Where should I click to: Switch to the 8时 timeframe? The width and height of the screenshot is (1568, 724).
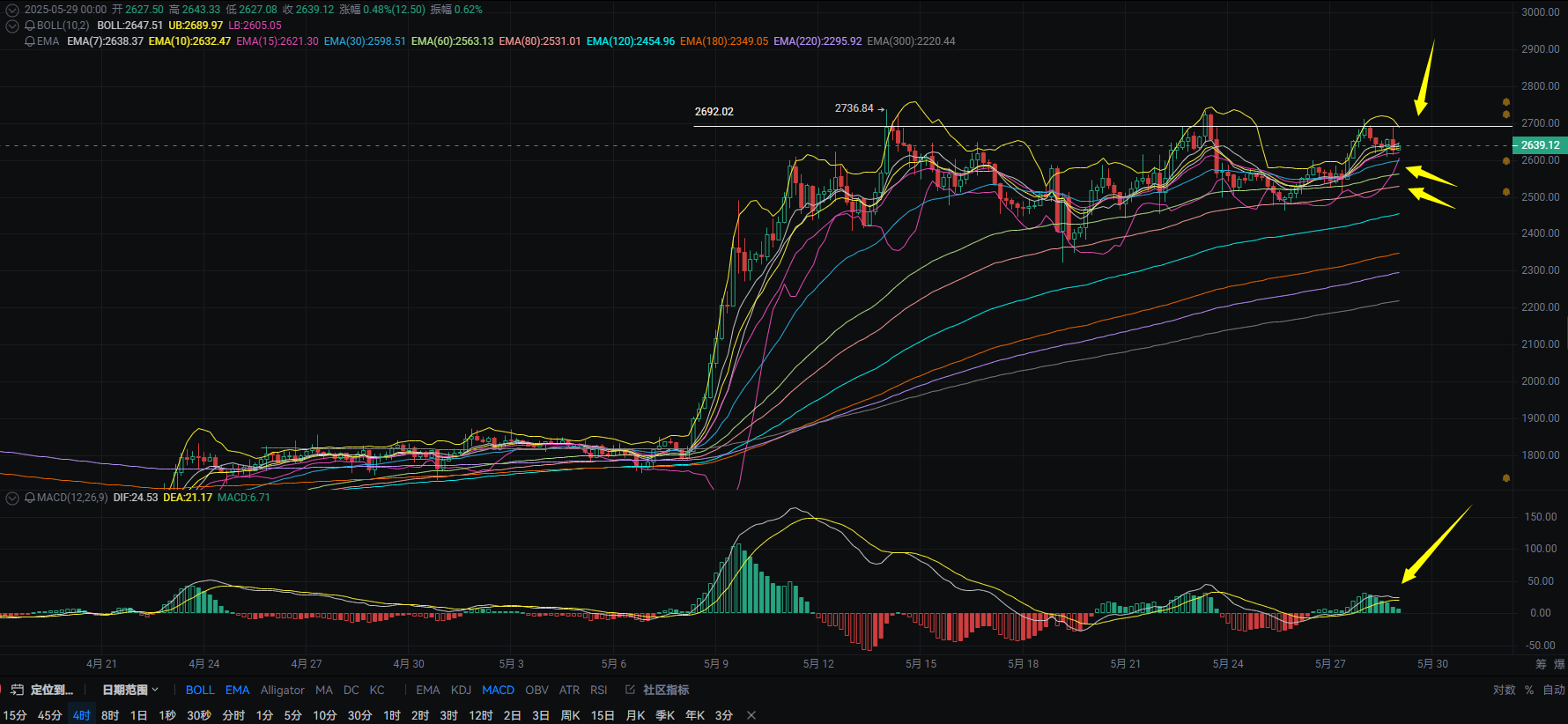tap(110, 715)
